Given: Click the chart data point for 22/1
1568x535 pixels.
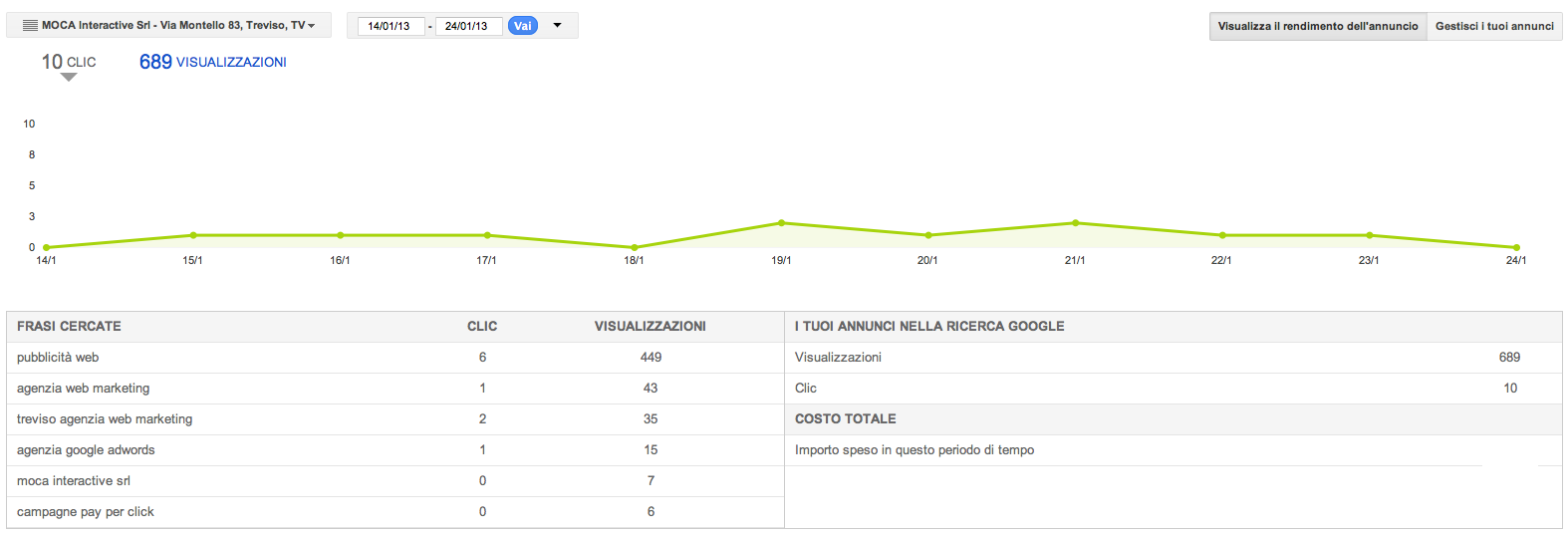Looking at the screenshot, I should (x=1222, y=235).
